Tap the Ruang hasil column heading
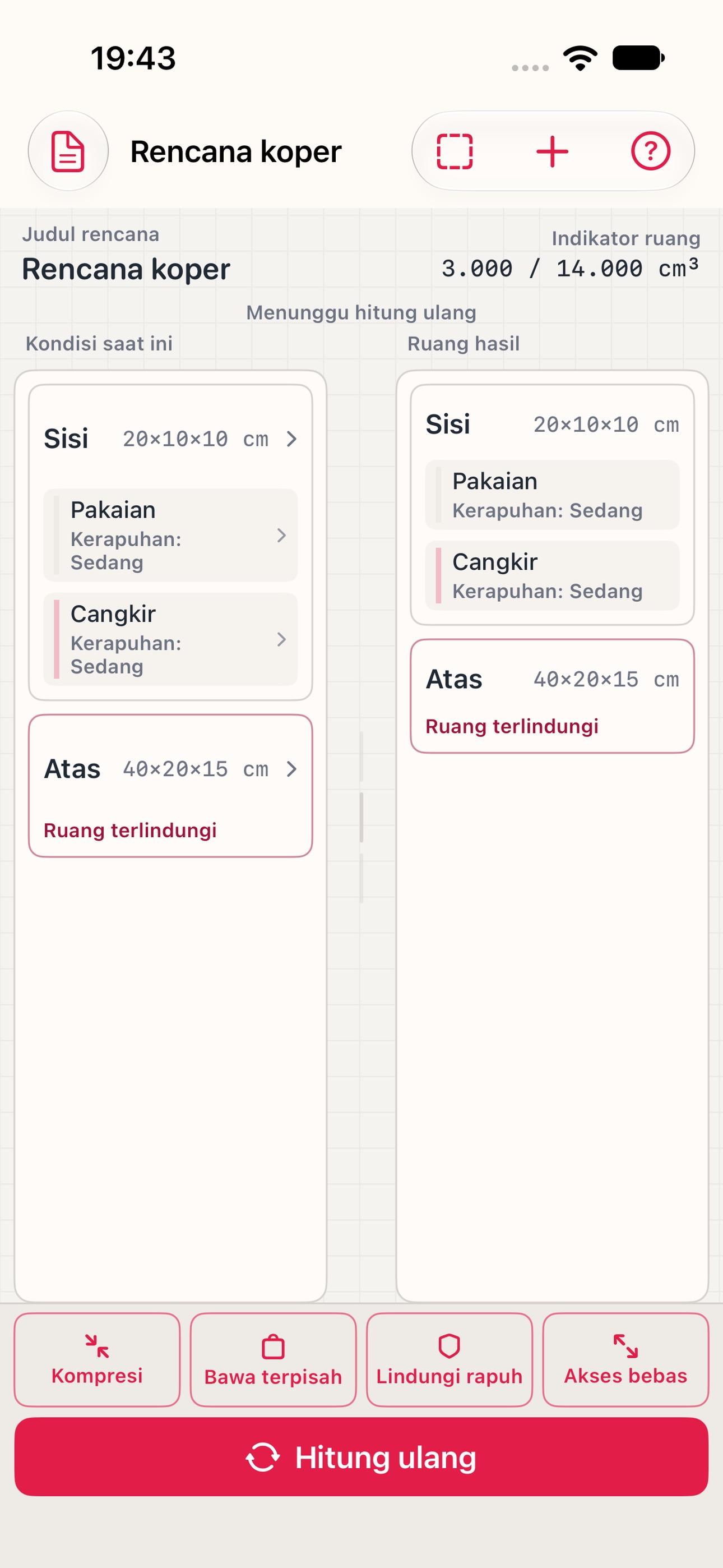This screenshot has width=723, height=1568. [x=464, y=343]
